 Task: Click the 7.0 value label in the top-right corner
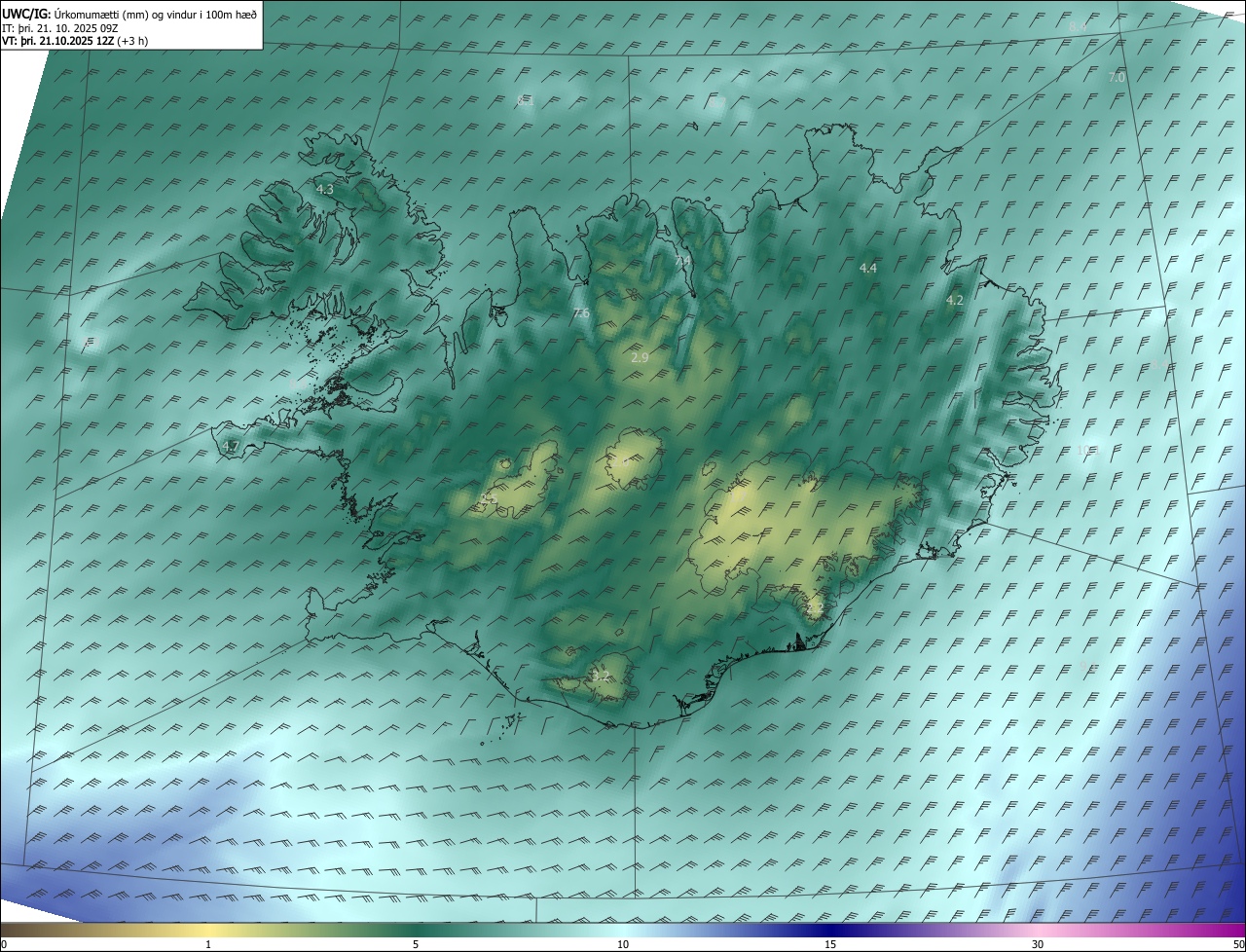click(x=1117, y=77)
